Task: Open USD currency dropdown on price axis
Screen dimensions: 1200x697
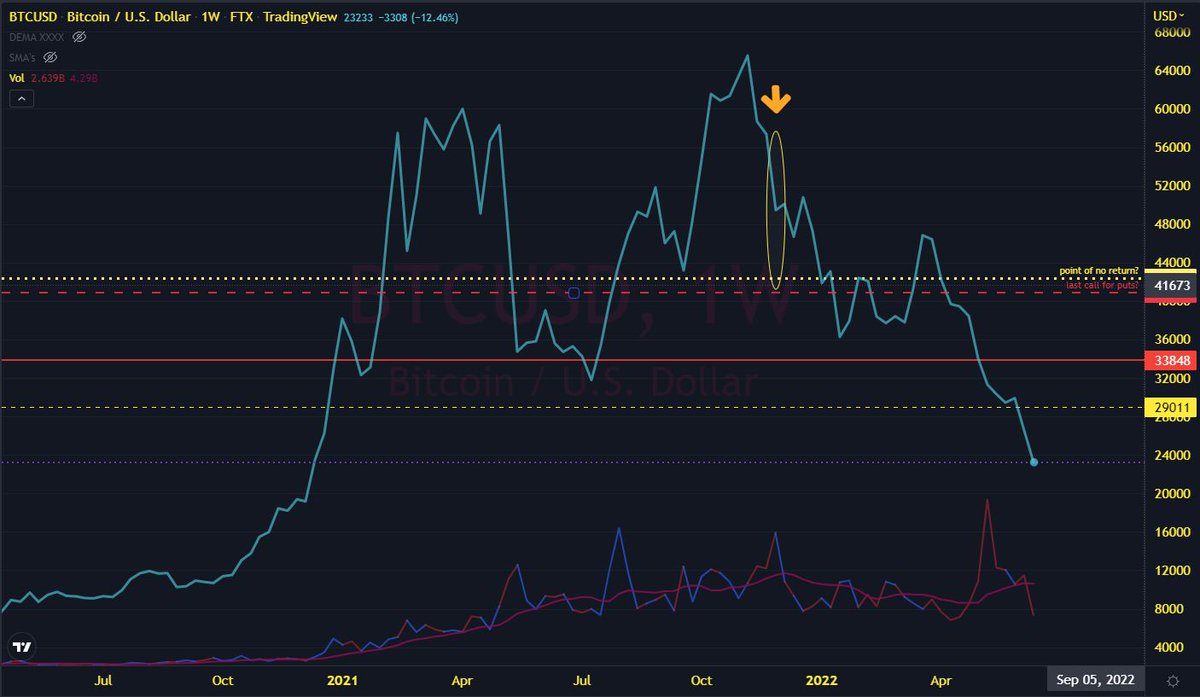Action: click(1170, 15)
